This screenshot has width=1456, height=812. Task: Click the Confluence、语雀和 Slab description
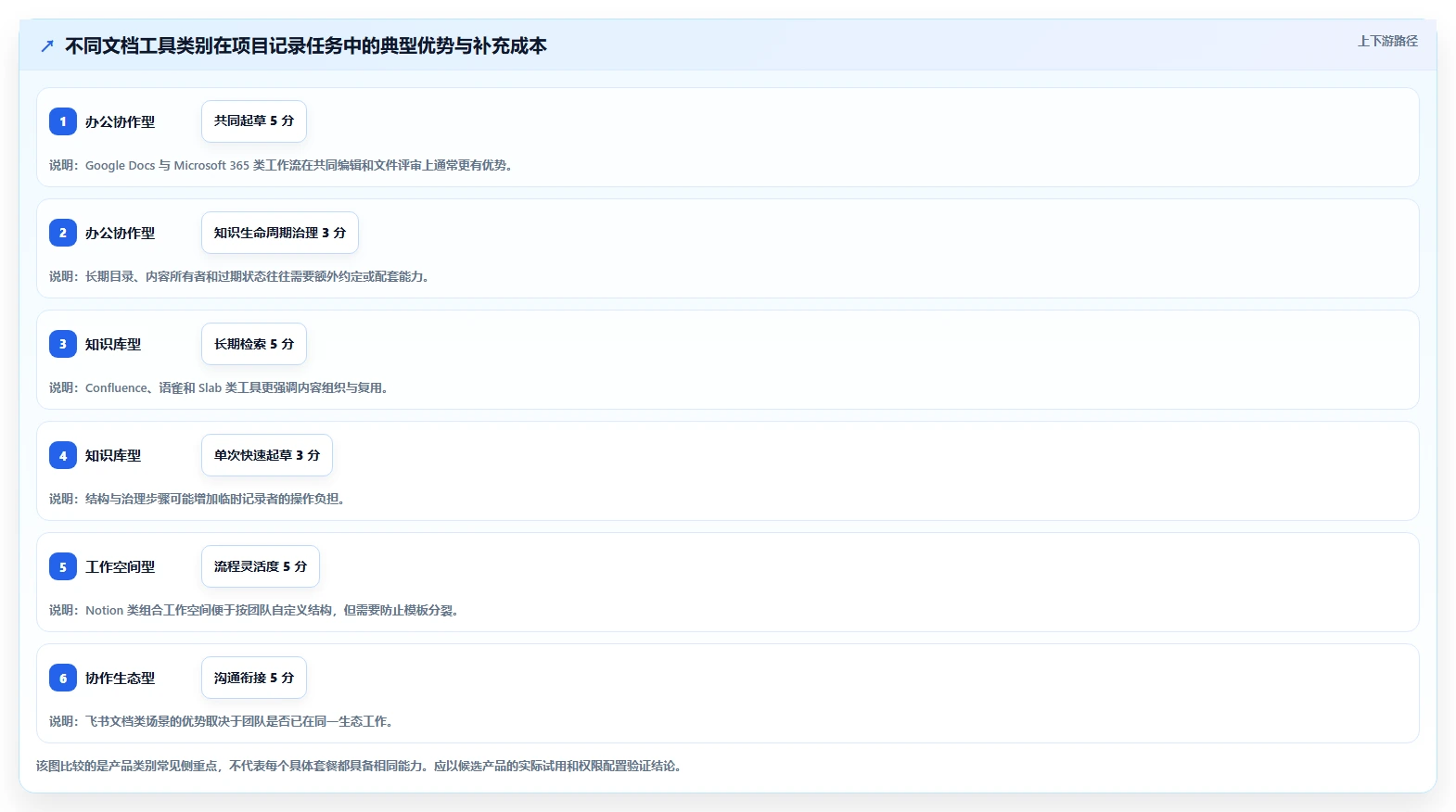tap(220, 387)
